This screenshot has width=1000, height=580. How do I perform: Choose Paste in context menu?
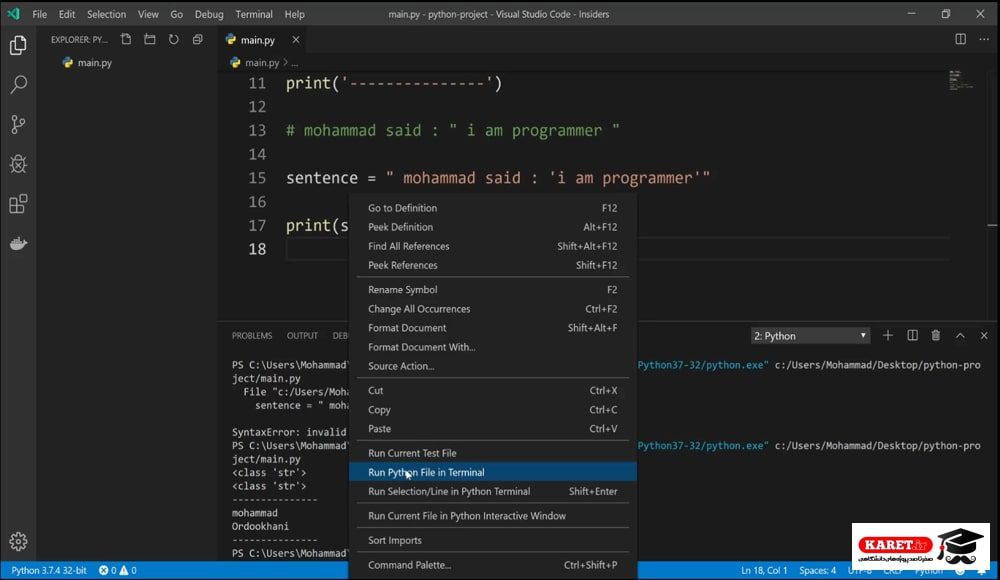pos(492,429)
